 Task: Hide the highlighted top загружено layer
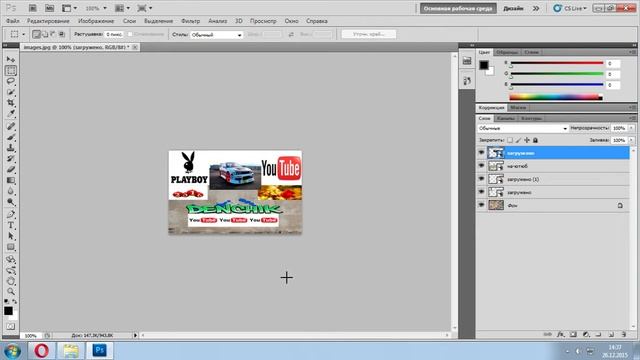click(x=481, y=153)
